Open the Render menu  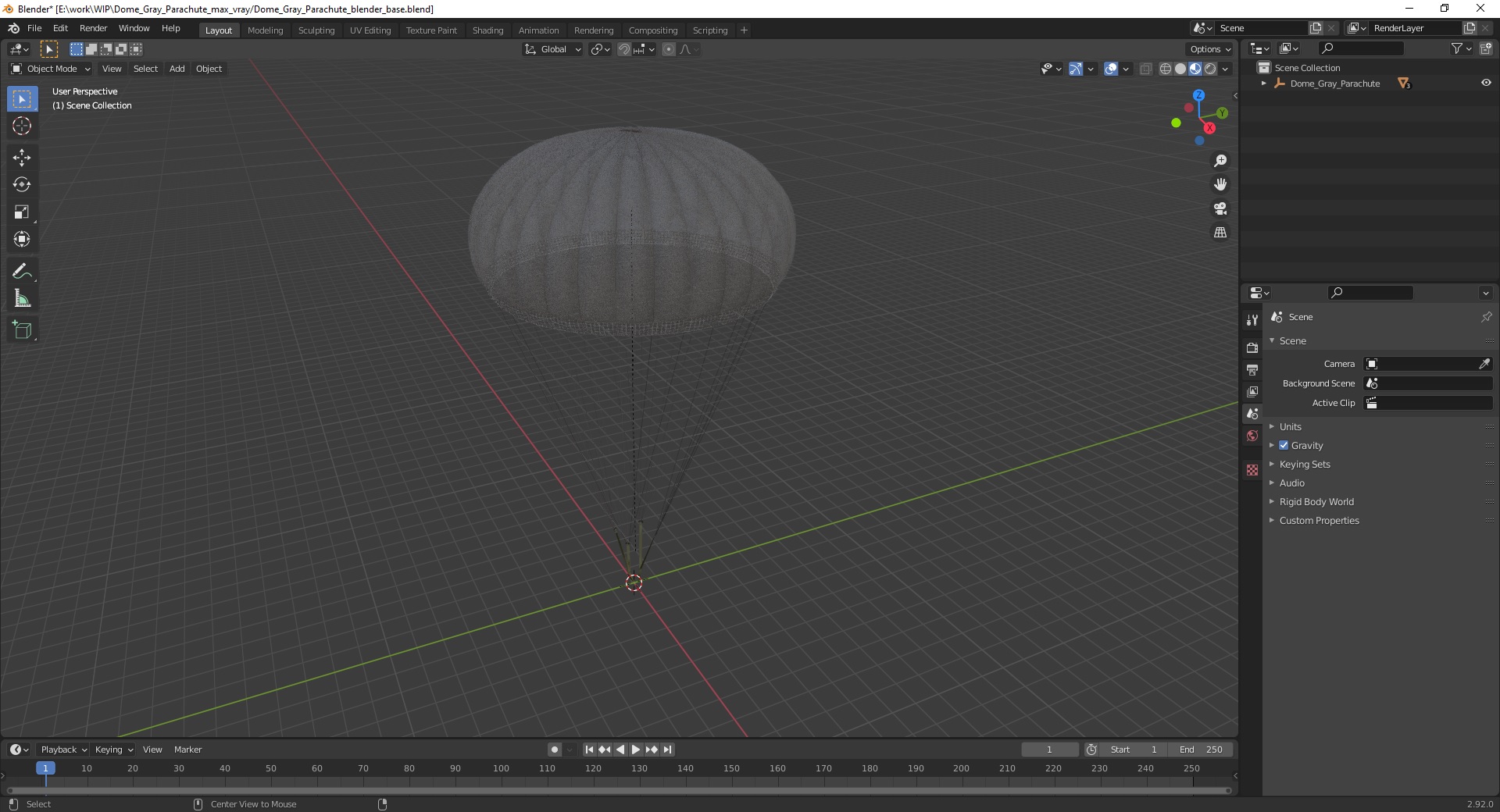[x=93, y=28]
